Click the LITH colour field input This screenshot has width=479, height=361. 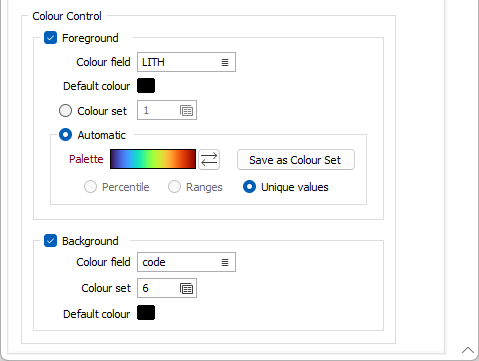[186, 62]
